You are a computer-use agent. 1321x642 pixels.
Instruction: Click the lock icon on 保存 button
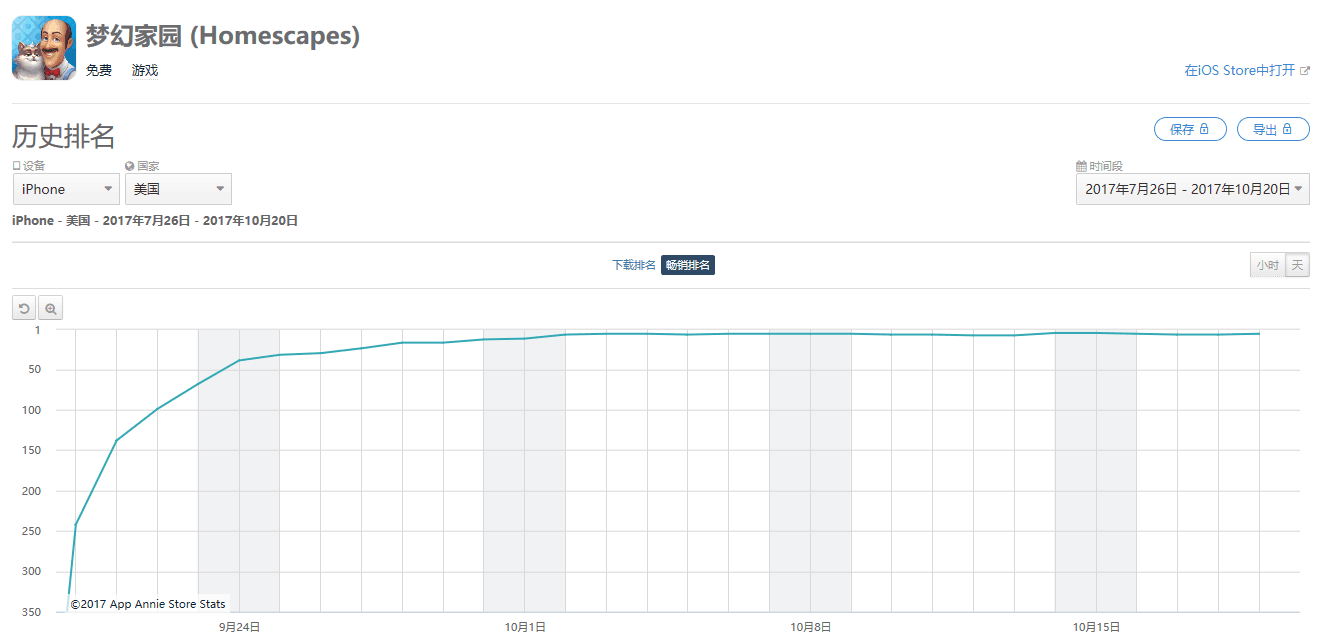coord(1205,129)
